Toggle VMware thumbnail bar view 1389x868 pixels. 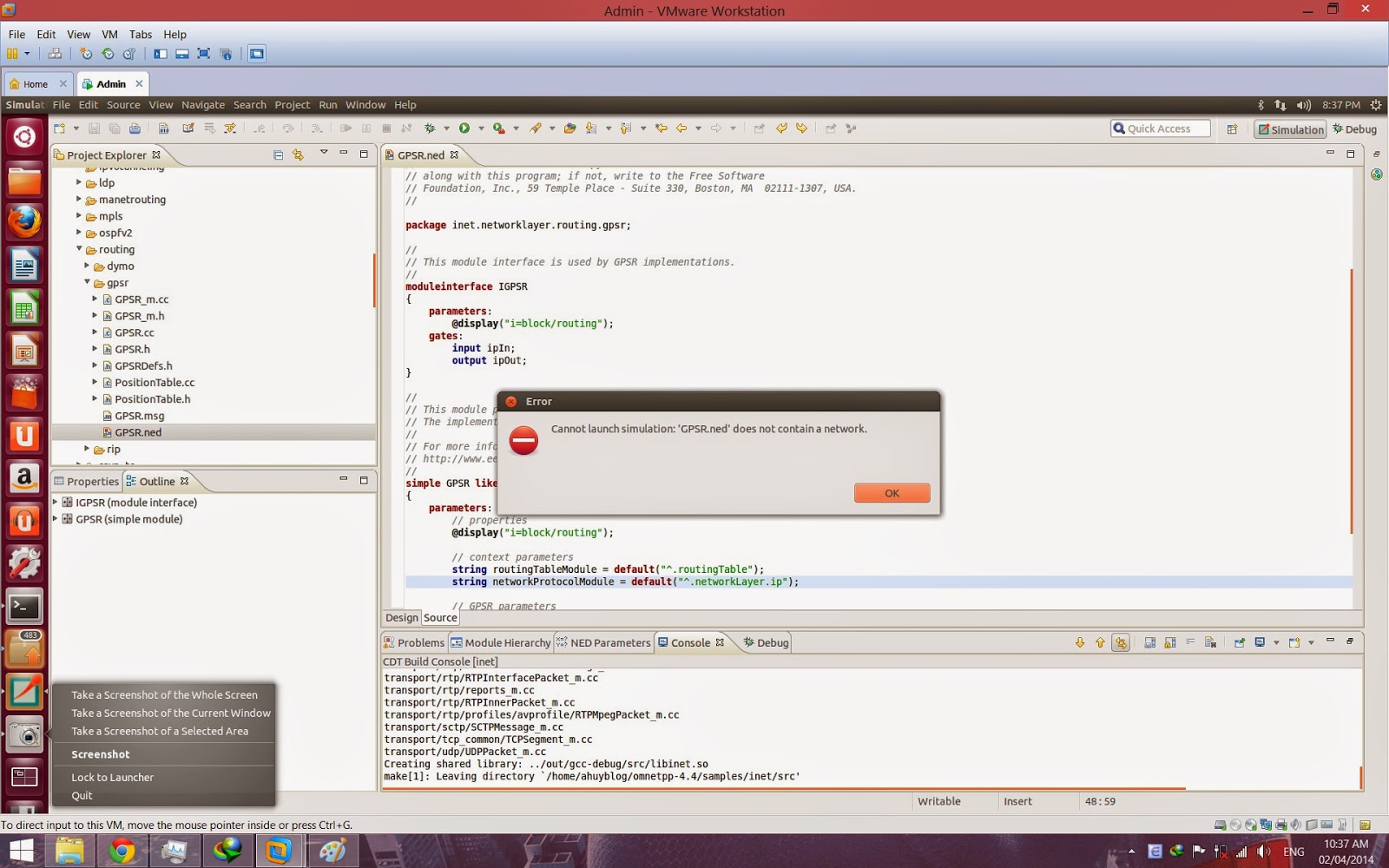(x=182, y=54)
